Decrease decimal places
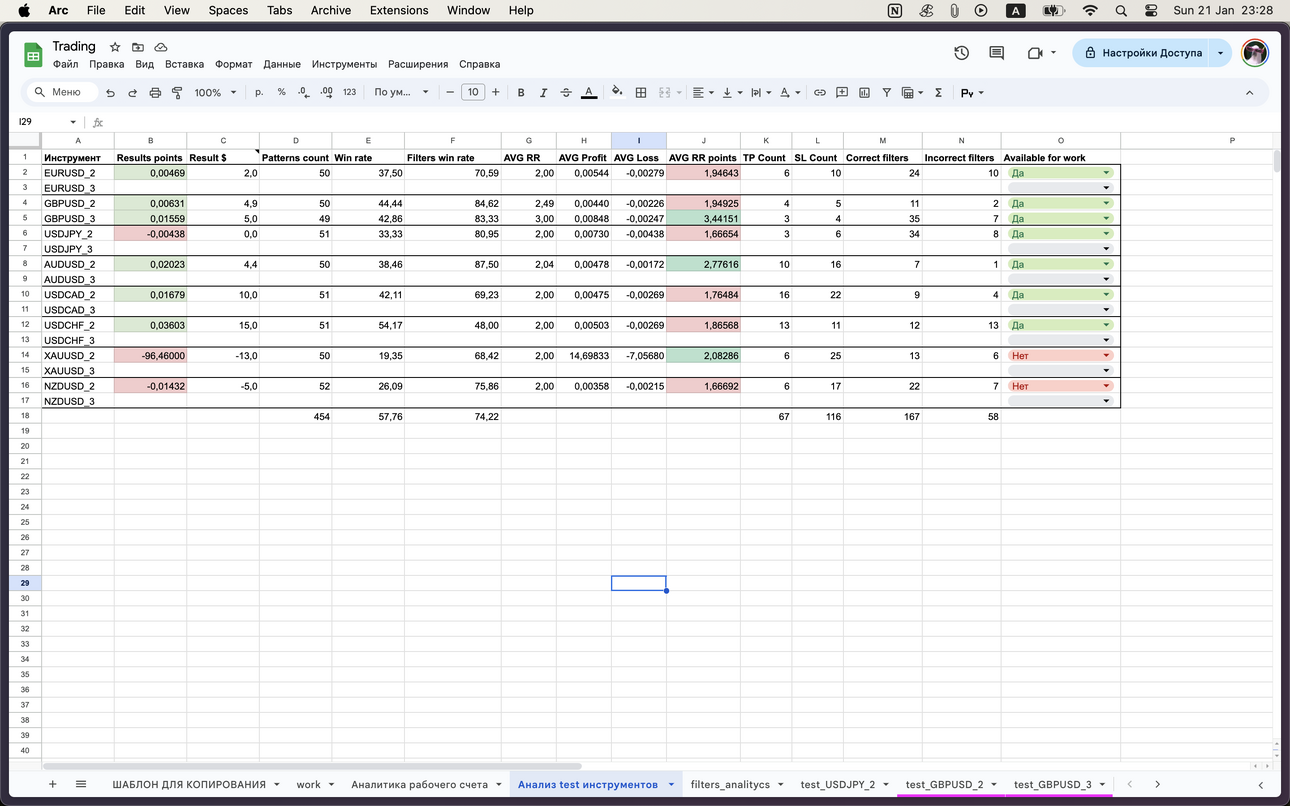 [x=304, y=92]
